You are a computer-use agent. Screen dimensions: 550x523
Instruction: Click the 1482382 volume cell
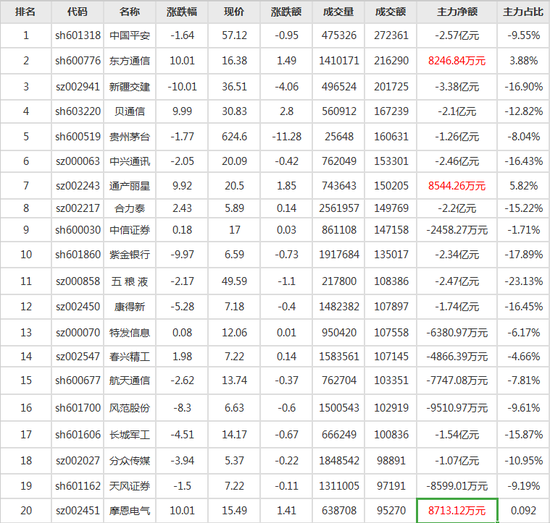click(x=339, y=307)
